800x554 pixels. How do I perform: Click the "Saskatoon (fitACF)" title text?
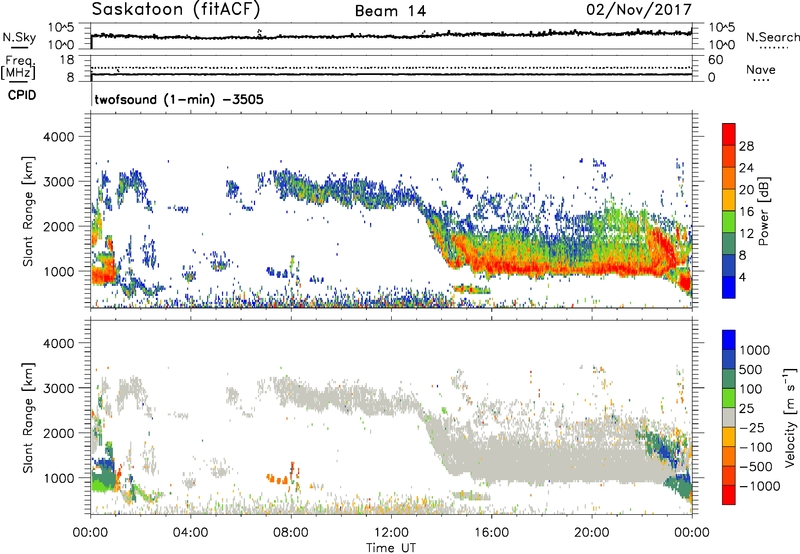coord(176,9)
